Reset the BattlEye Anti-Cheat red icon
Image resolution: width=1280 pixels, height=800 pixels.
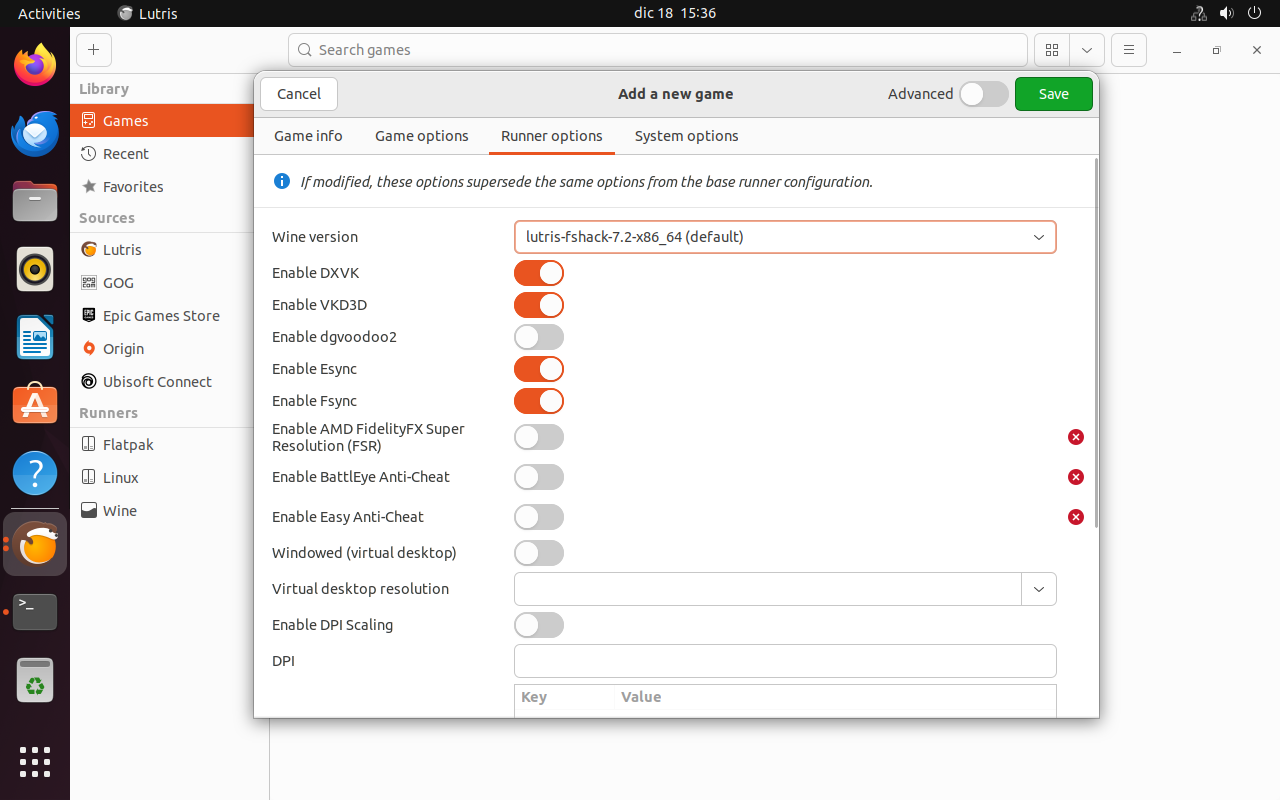coord(1076,477)
